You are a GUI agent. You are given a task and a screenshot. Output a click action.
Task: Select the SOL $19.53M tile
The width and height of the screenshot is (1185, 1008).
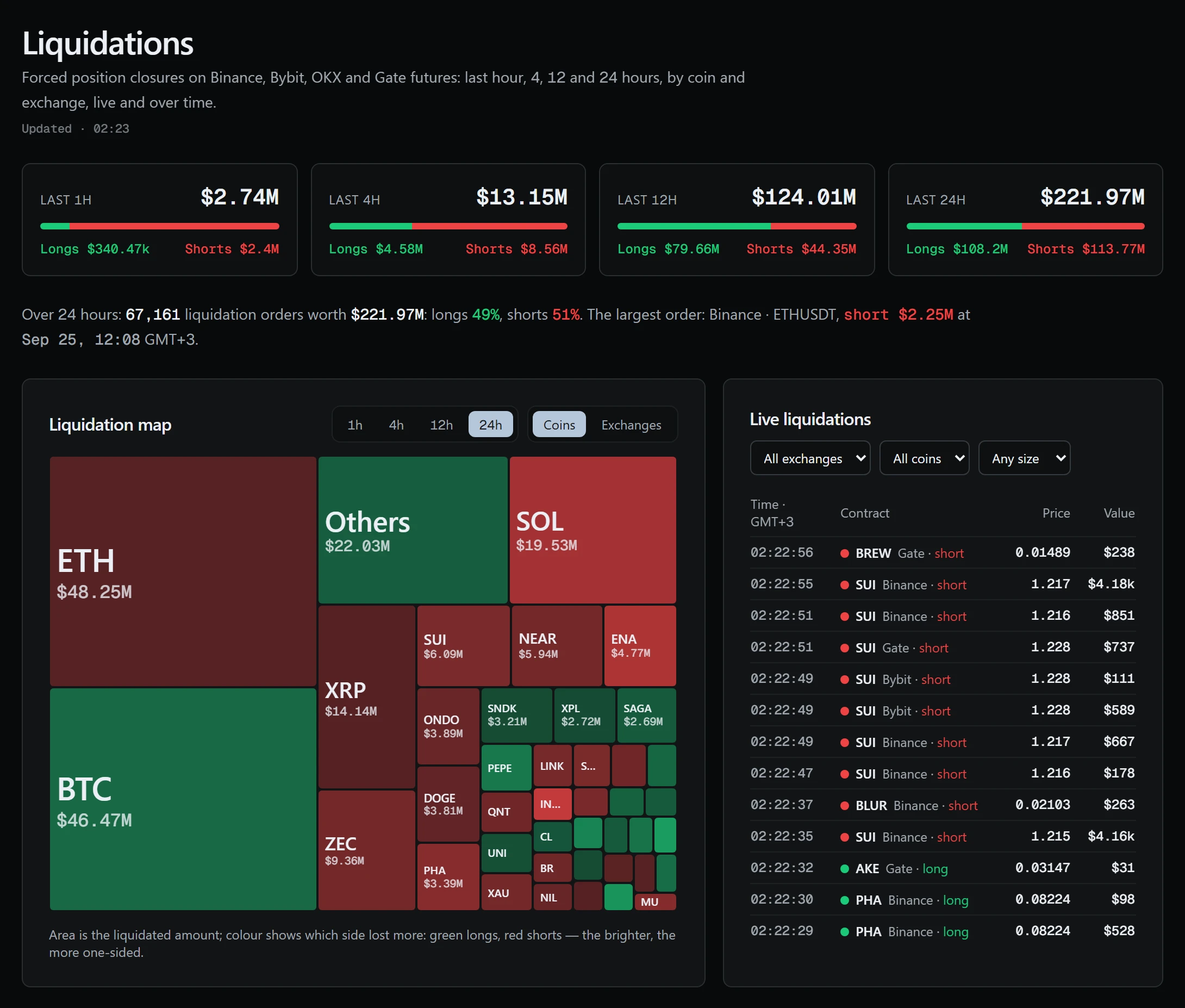click(592, 530)
